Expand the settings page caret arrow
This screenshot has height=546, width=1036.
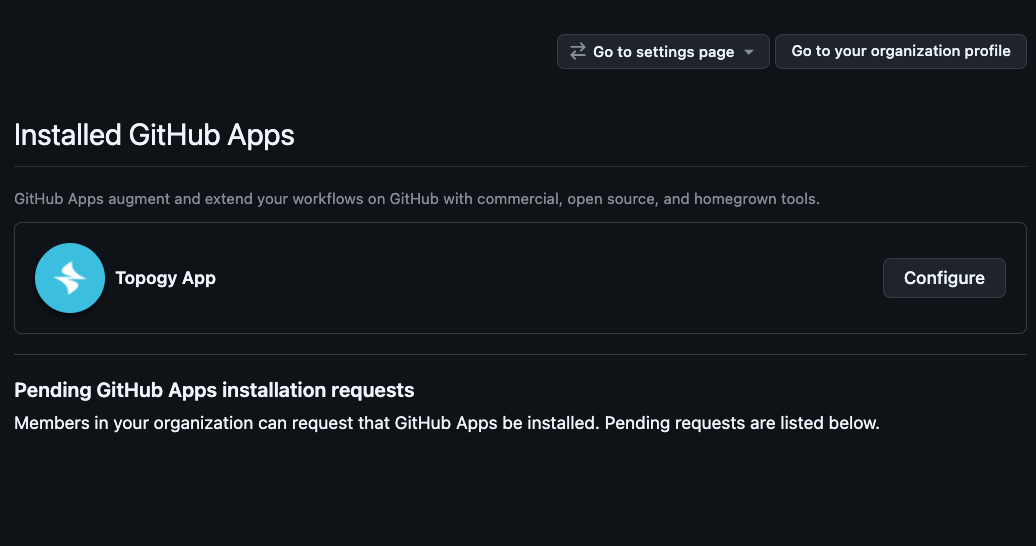pos(749,52)
